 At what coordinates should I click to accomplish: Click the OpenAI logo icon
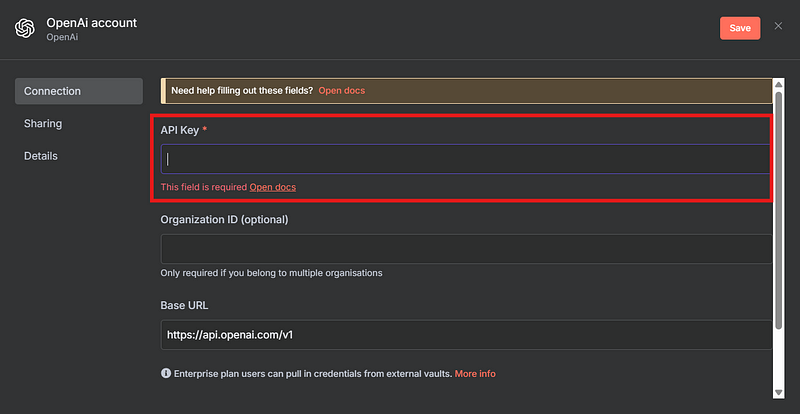[x=24, y=28]
